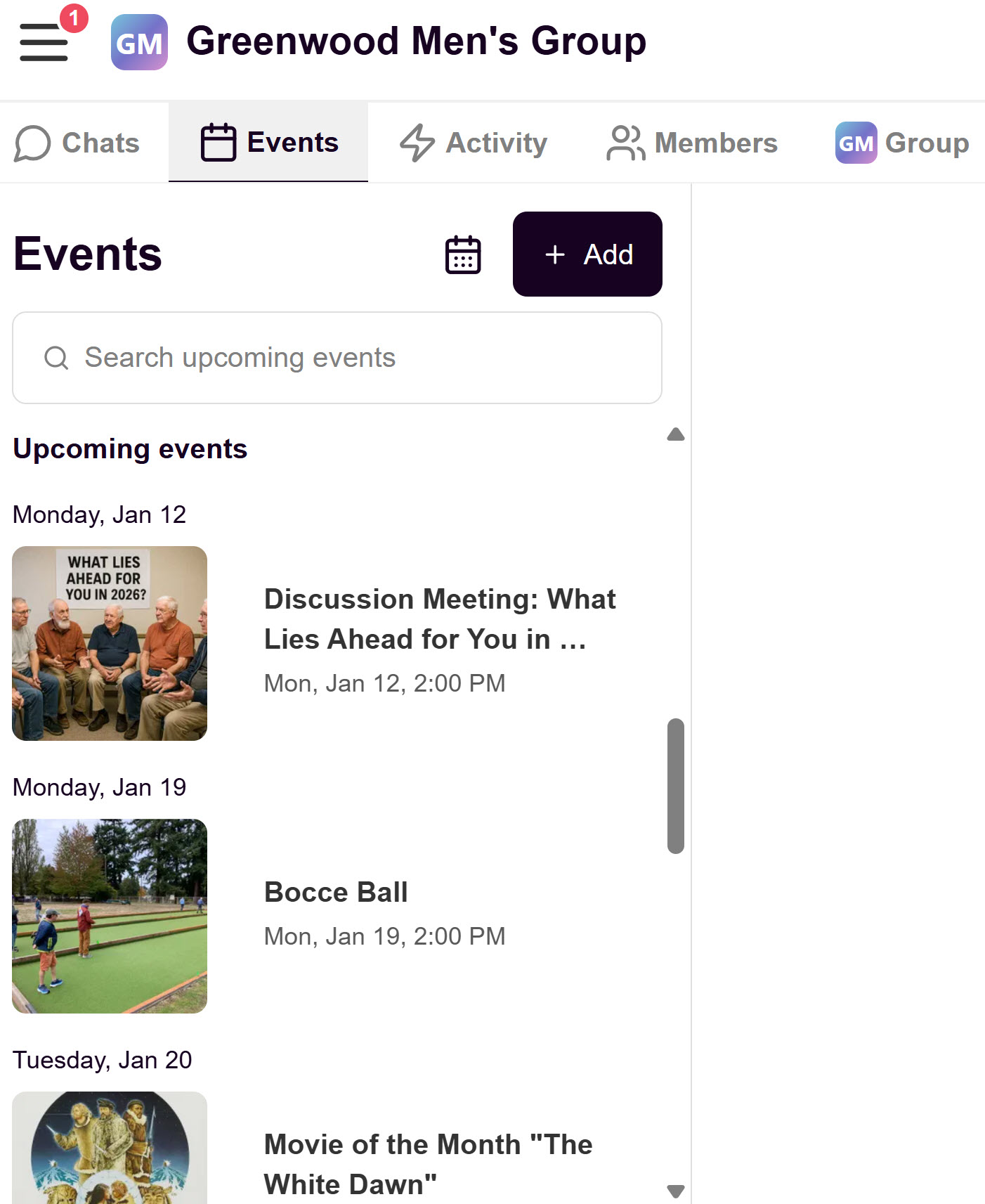985x1204 pixels.
Task: Open the Bocce Ball event photo
Action: (110, 916)
